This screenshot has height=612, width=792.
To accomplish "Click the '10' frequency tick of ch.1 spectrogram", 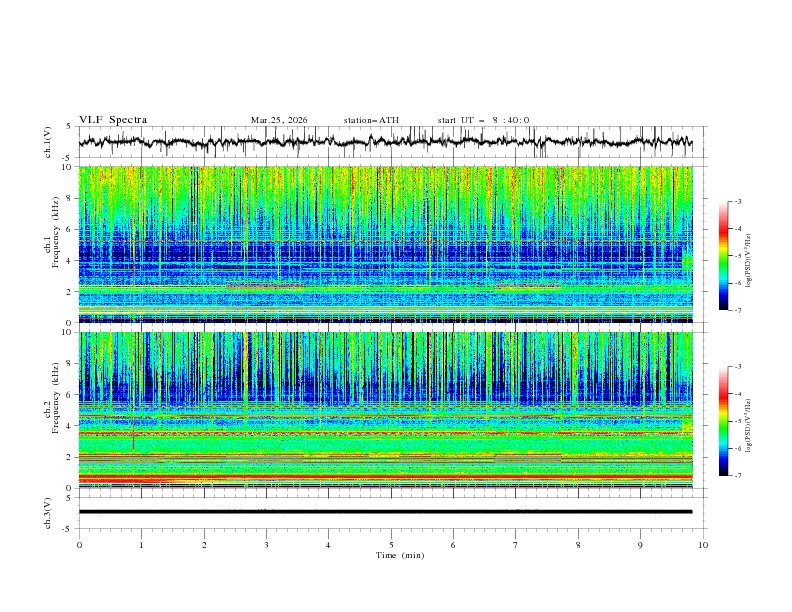I will point(69,167).
